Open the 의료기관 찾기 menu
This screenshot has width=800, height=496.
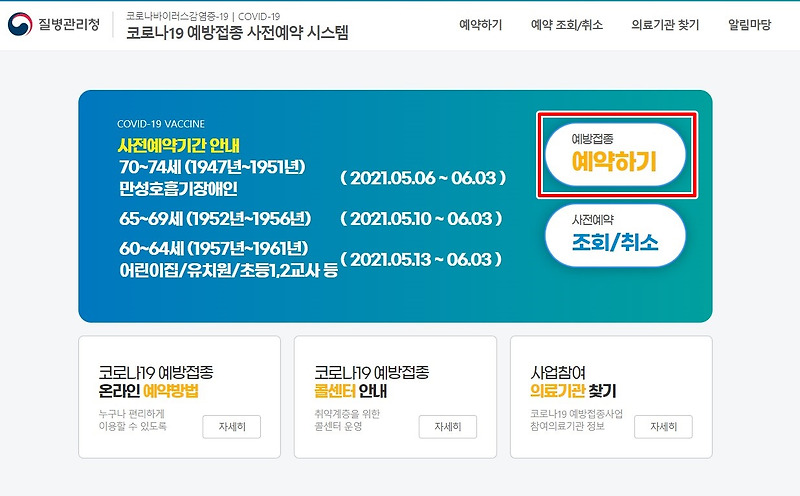point(665,24)
